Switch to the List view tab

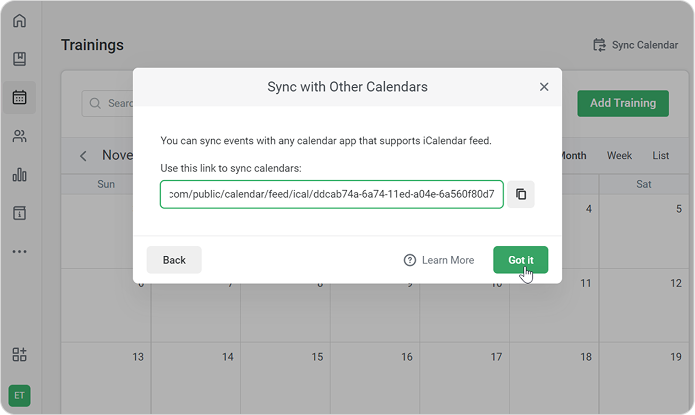660,156
